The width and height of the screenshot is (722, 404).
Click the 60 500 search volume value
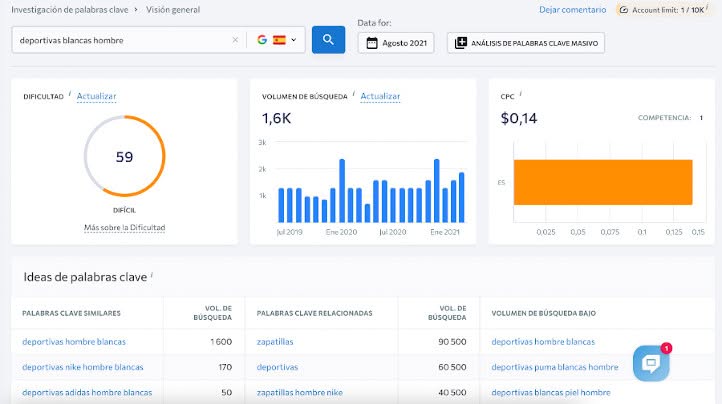pyautogui.click(x=452, y=367)
